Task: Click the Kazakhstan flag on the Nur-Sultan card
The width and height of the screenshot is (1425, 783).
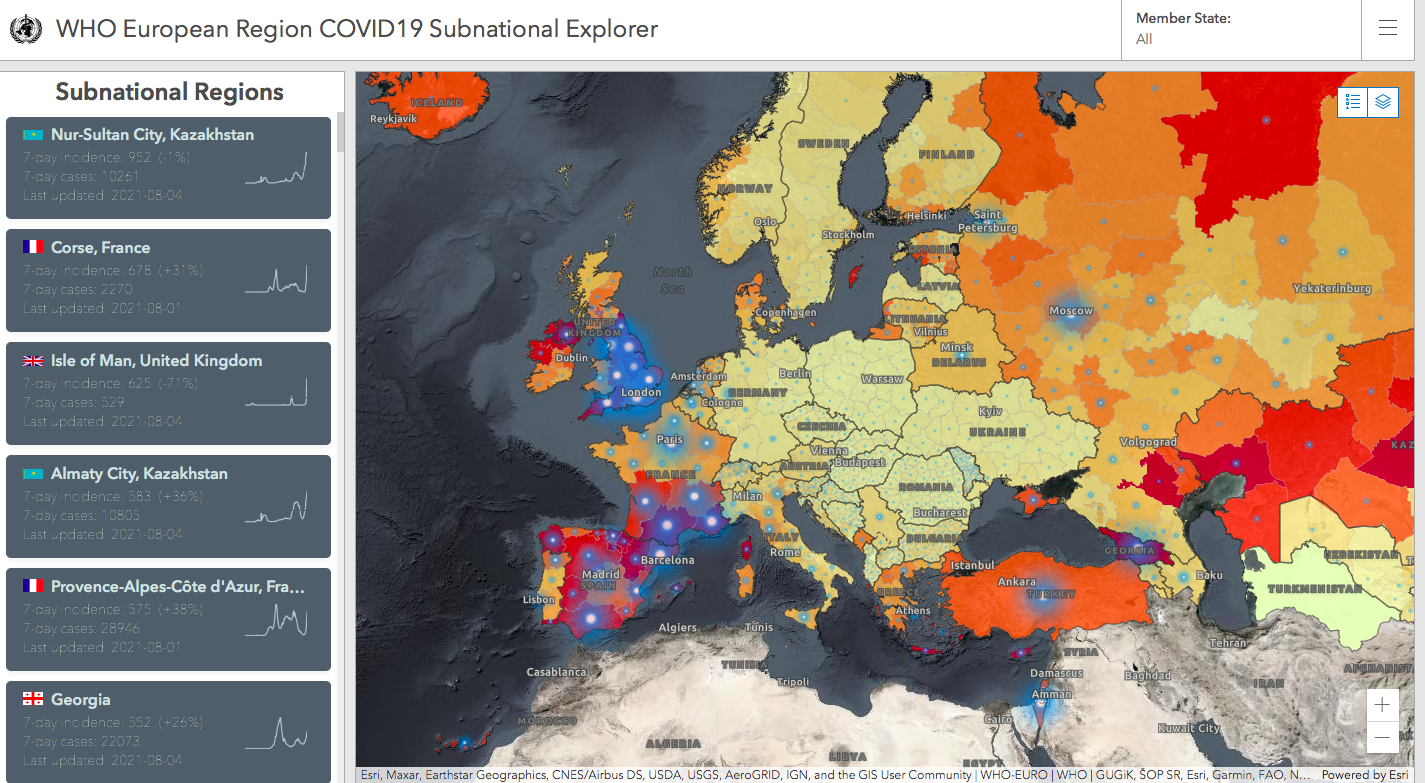Action: (x=33, y=135)
